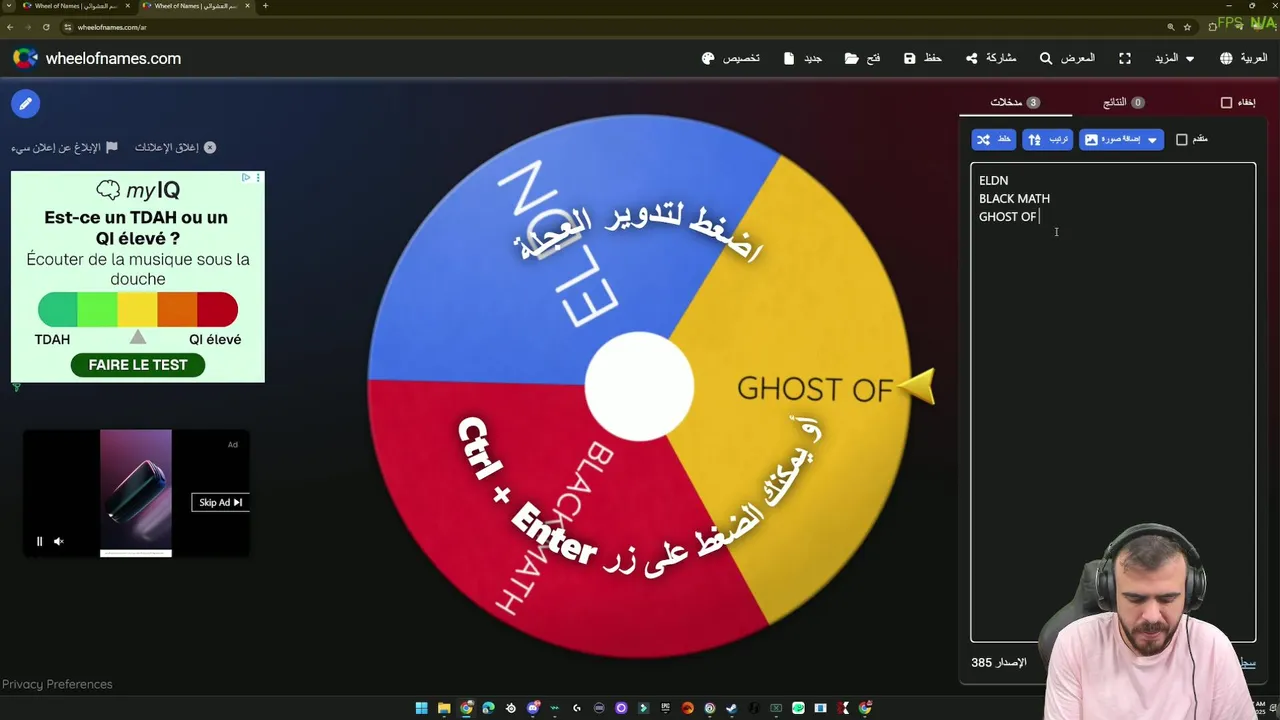Screen dimensions: 1280x720
Task: Click the wheelofnames.com logo
Action: [96, 58]
